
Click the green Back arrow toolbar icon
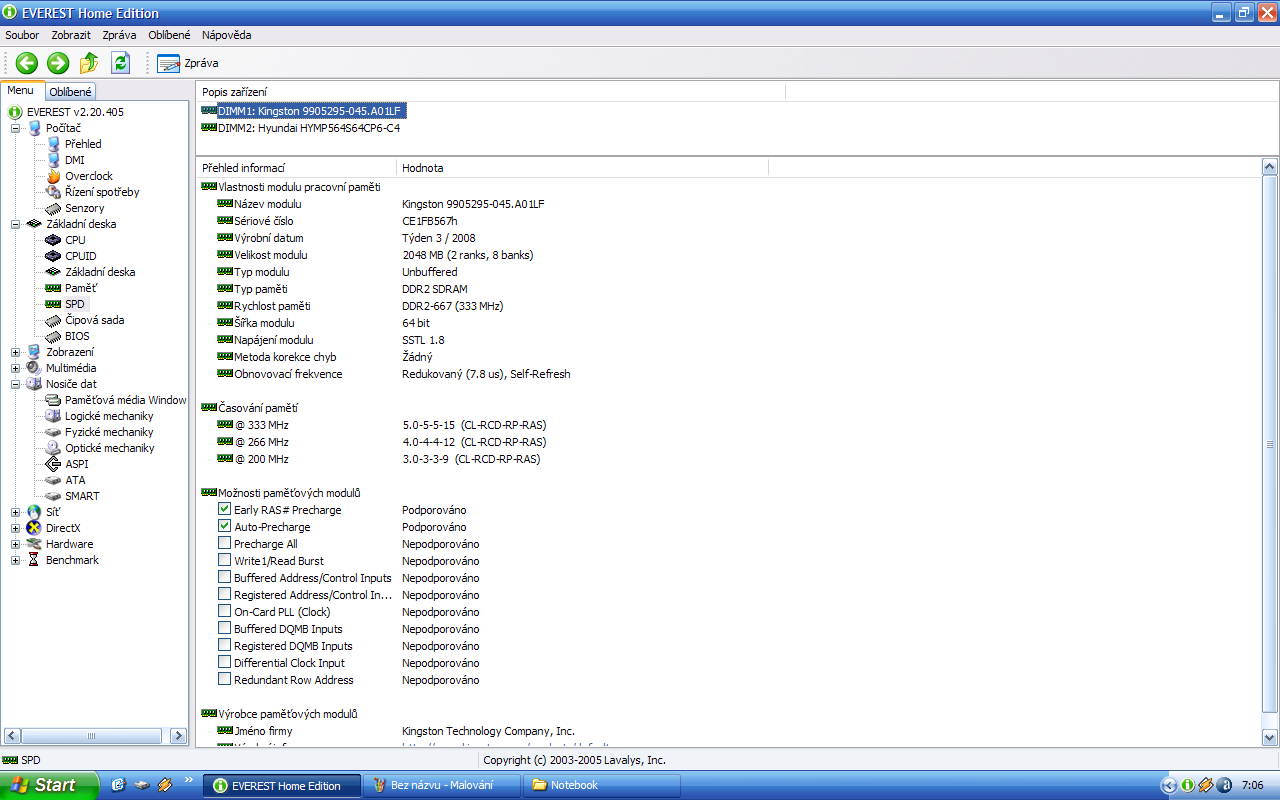coord(26,63)
